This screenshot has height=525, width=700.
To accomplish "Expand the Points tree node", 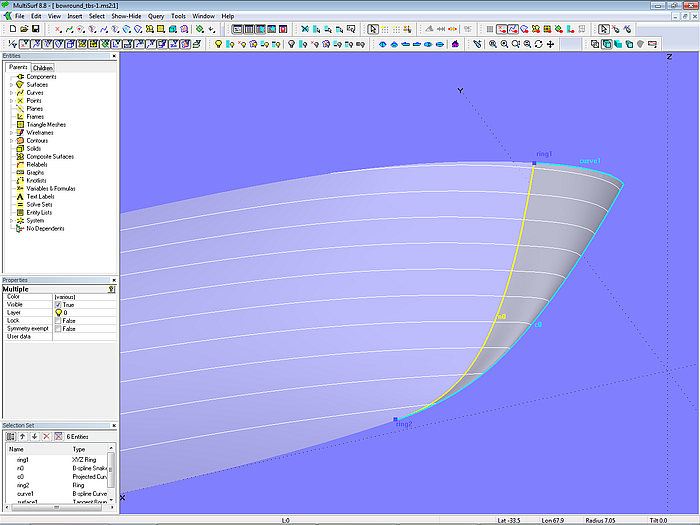I will [11, 101].
